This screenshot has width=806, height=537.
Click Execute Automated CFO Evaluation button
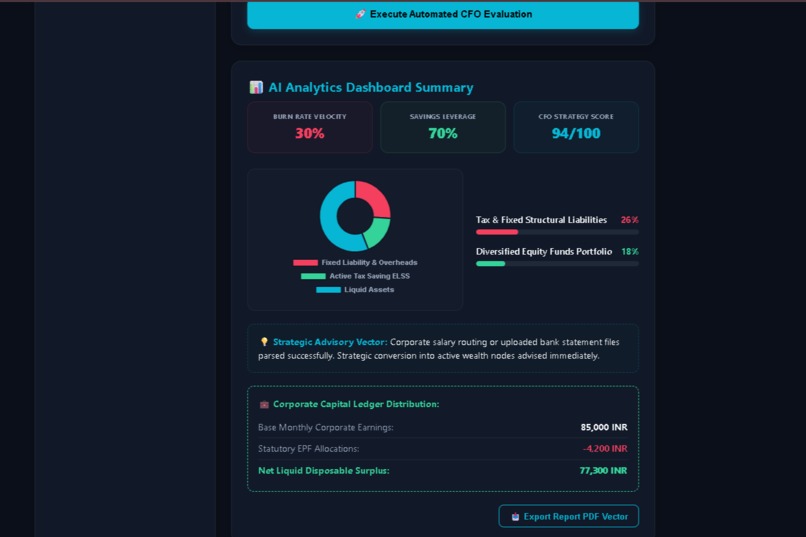[x=443, y=14]
